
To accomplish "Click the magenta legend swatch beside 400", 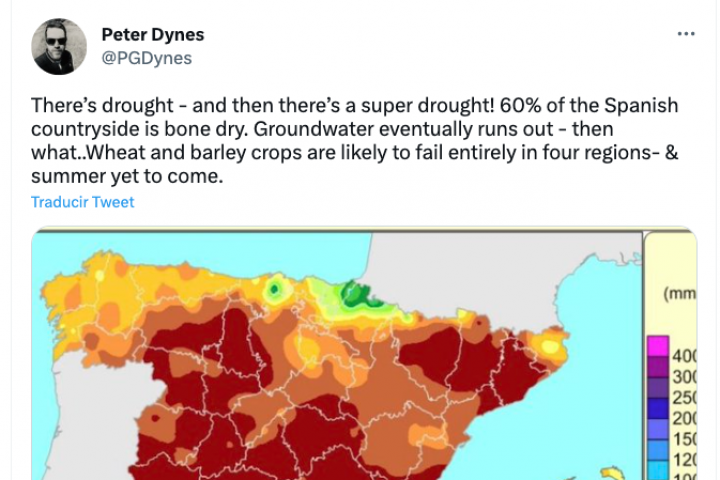I will point(657,347).
